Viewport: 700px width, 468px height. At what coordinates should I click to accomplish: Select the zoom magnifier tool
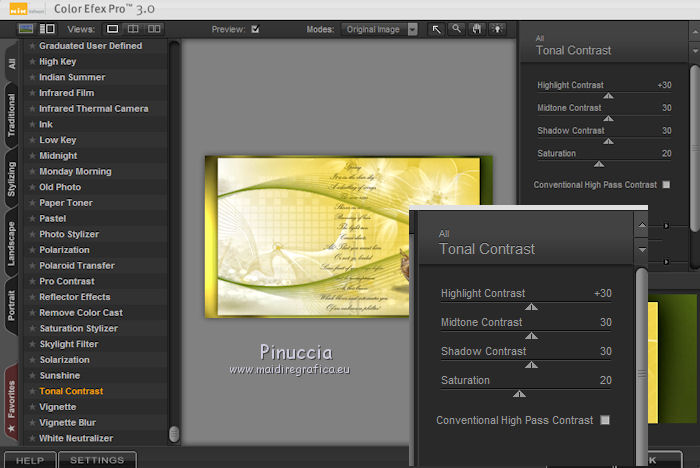(x=456, y=29)
